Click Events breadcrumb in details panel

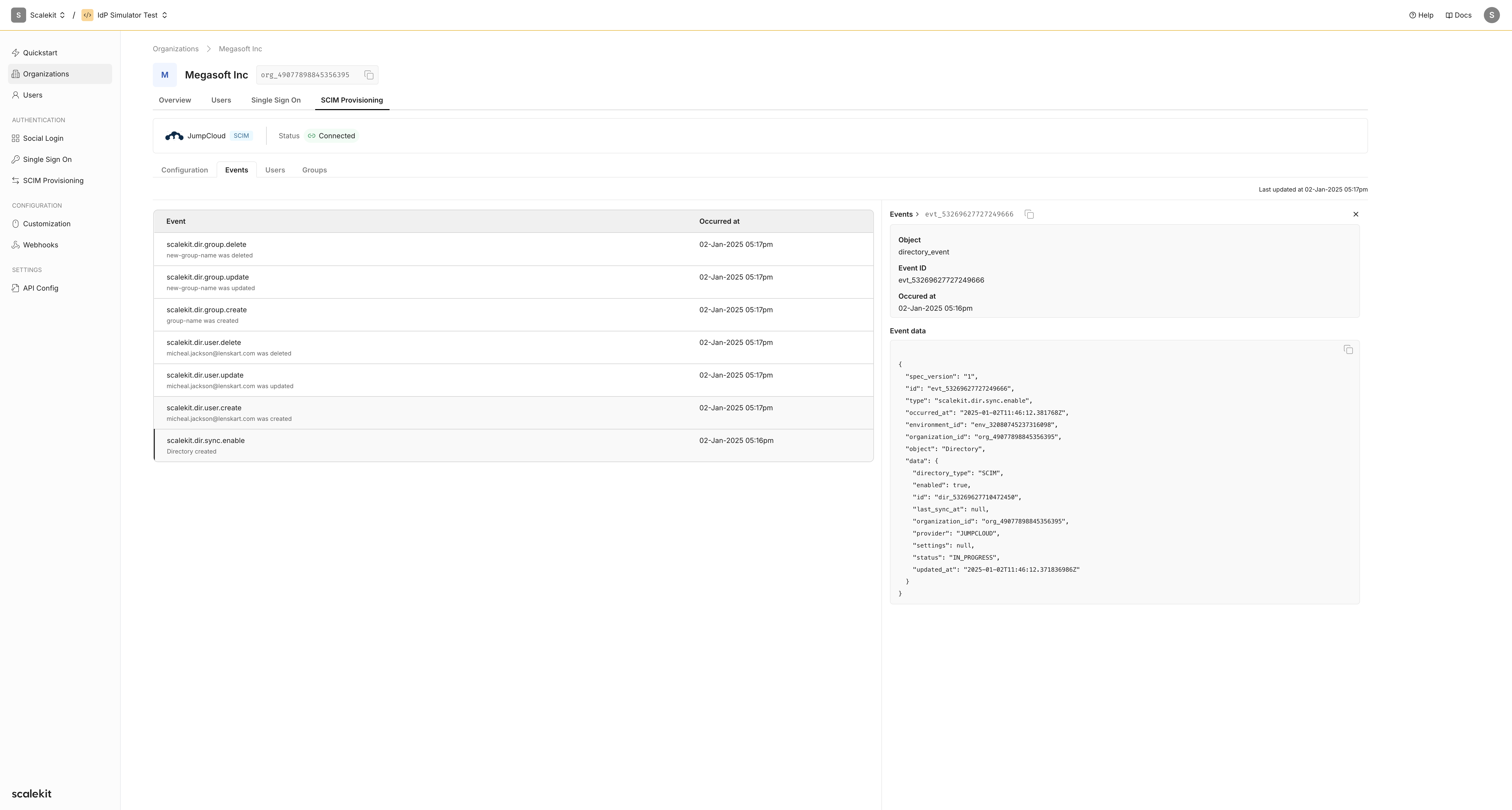pos(901,214)
